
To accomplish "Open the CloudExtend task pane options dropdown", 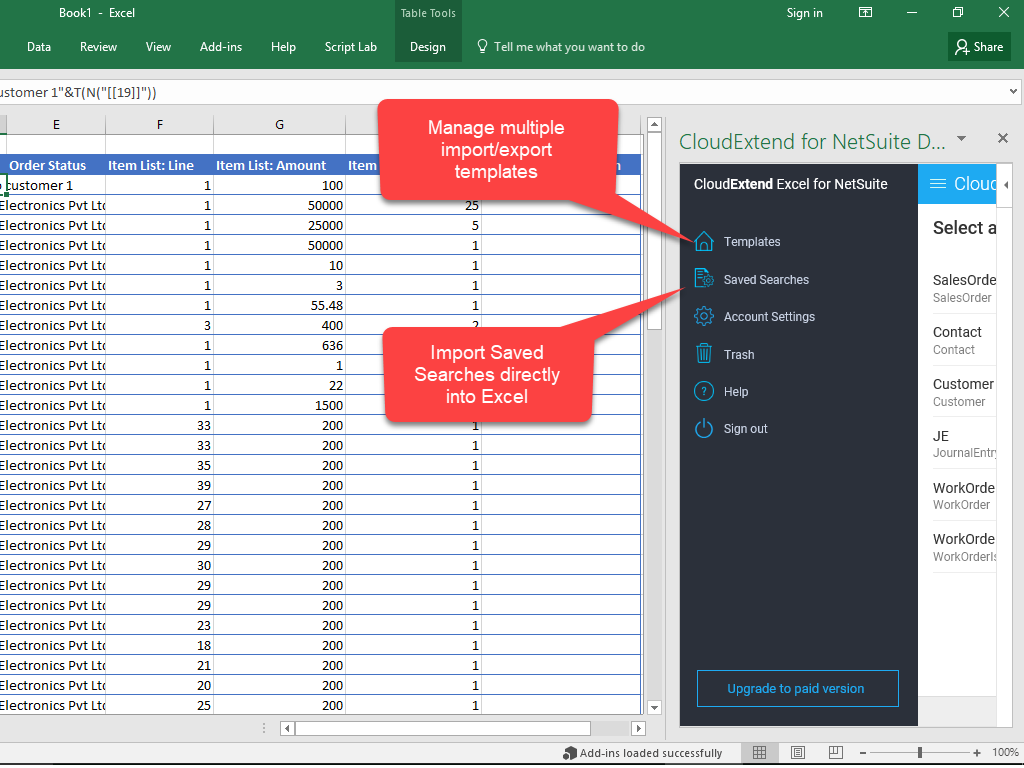I will pos(961,138).
